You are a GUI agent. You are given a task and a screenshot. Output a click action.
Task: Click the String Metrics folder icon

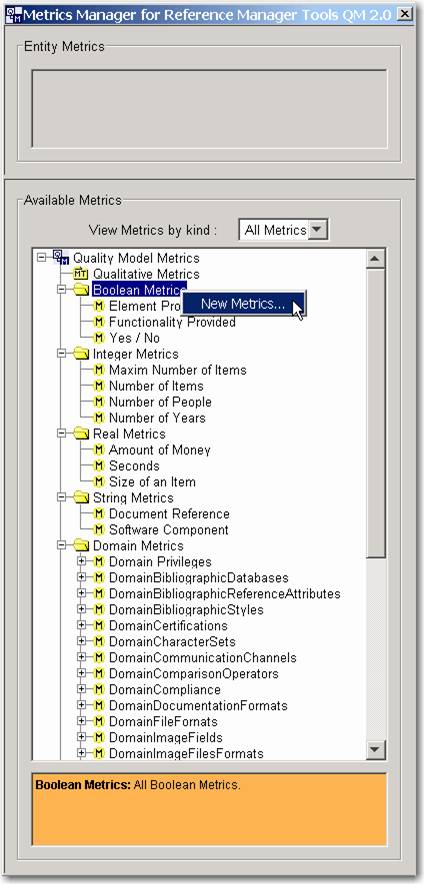tap(82, 498)
